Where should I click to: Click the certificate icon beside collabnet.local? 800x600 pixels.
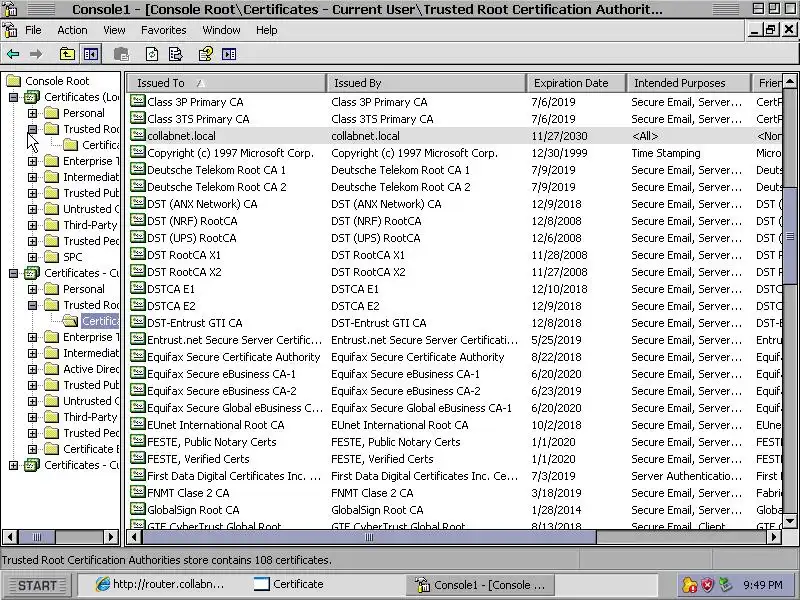coord(137,135)
